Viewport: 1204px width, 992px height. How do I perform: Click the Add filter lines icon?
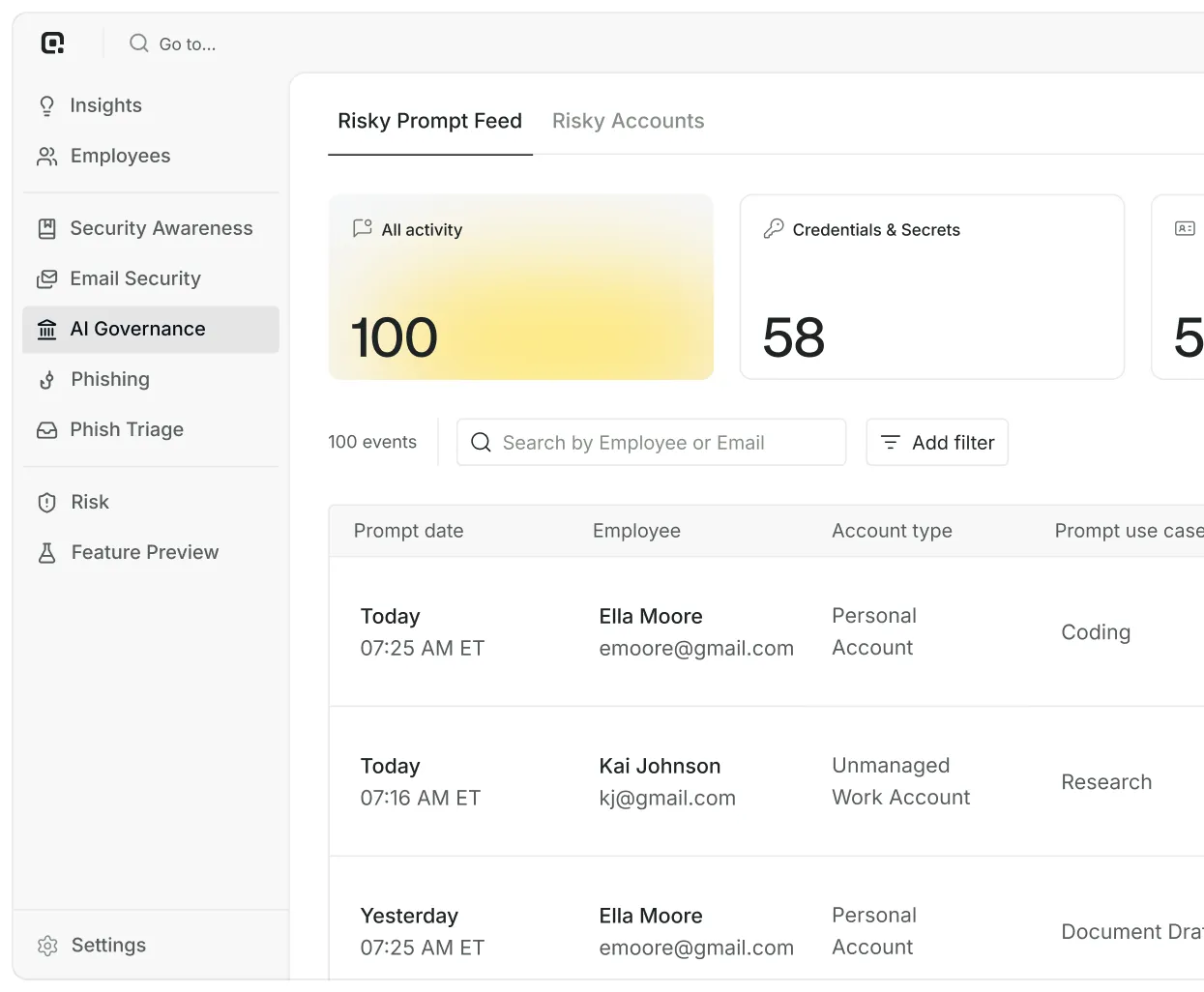coord(891,442)
